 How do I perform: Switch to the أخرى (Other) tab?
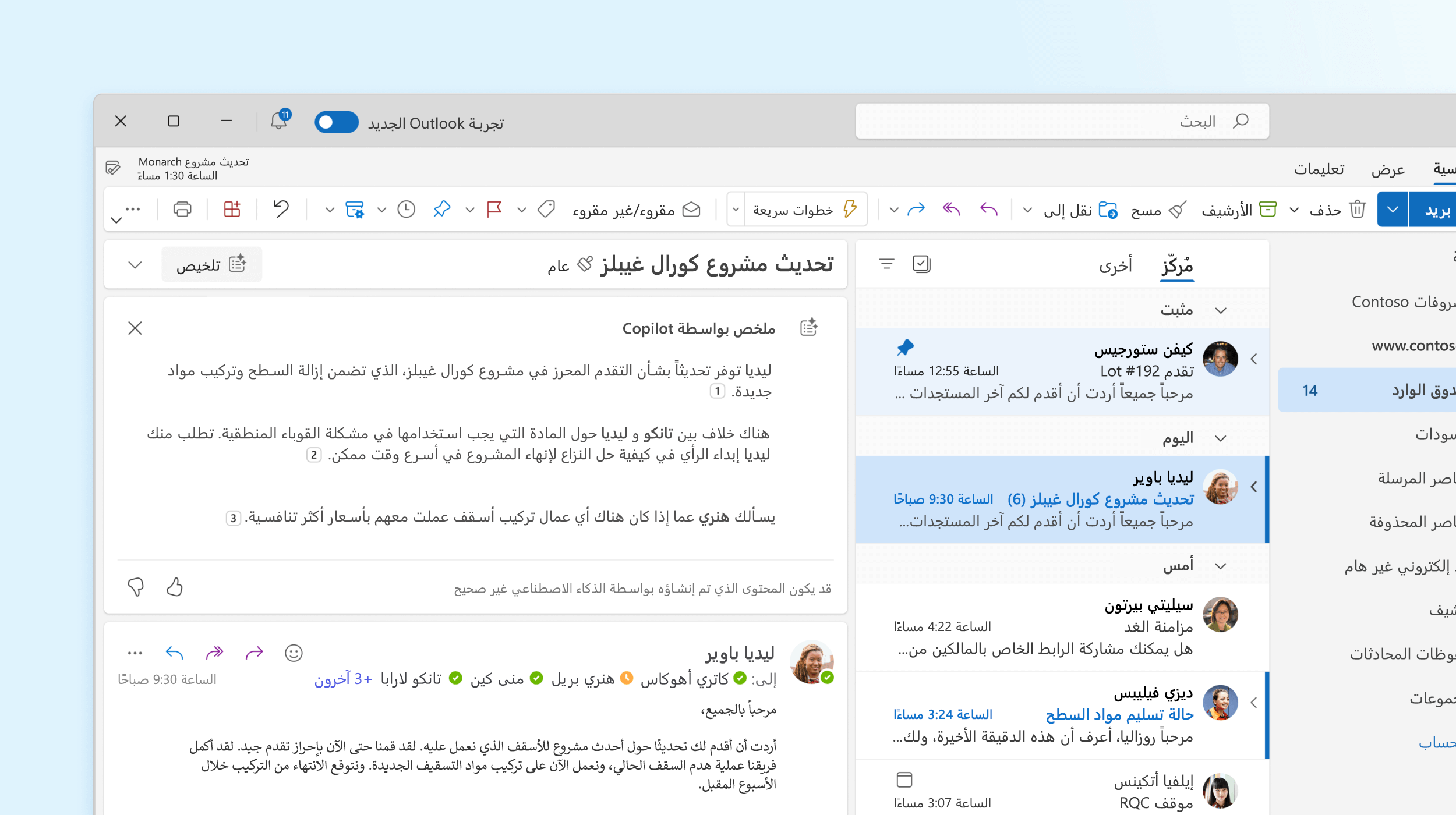pos(1115,265)
